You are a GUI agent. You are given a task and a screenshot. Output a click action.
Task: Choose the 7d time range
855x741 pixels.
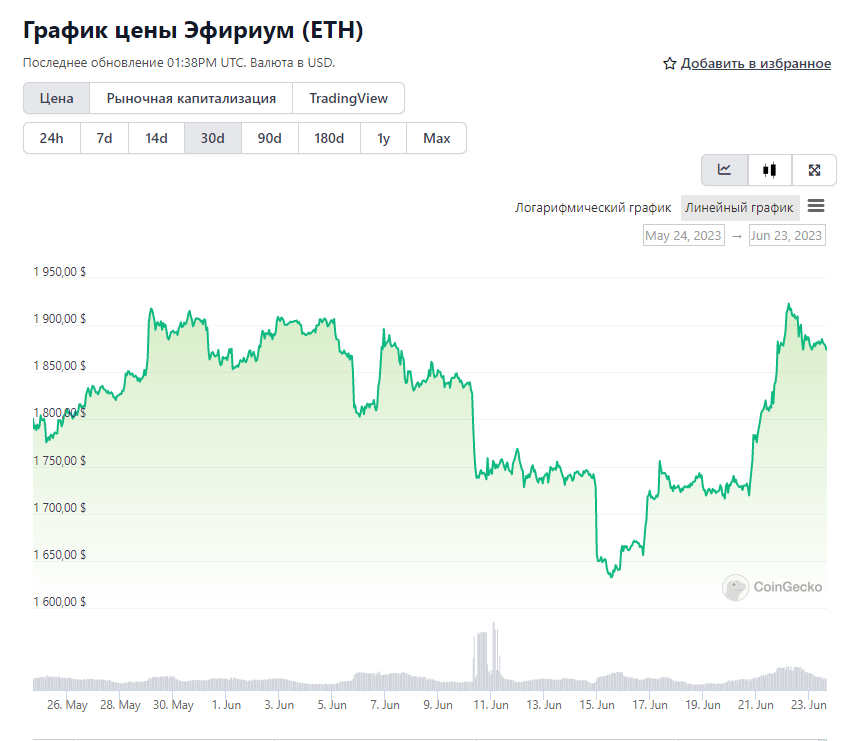[x=104, y=138]
